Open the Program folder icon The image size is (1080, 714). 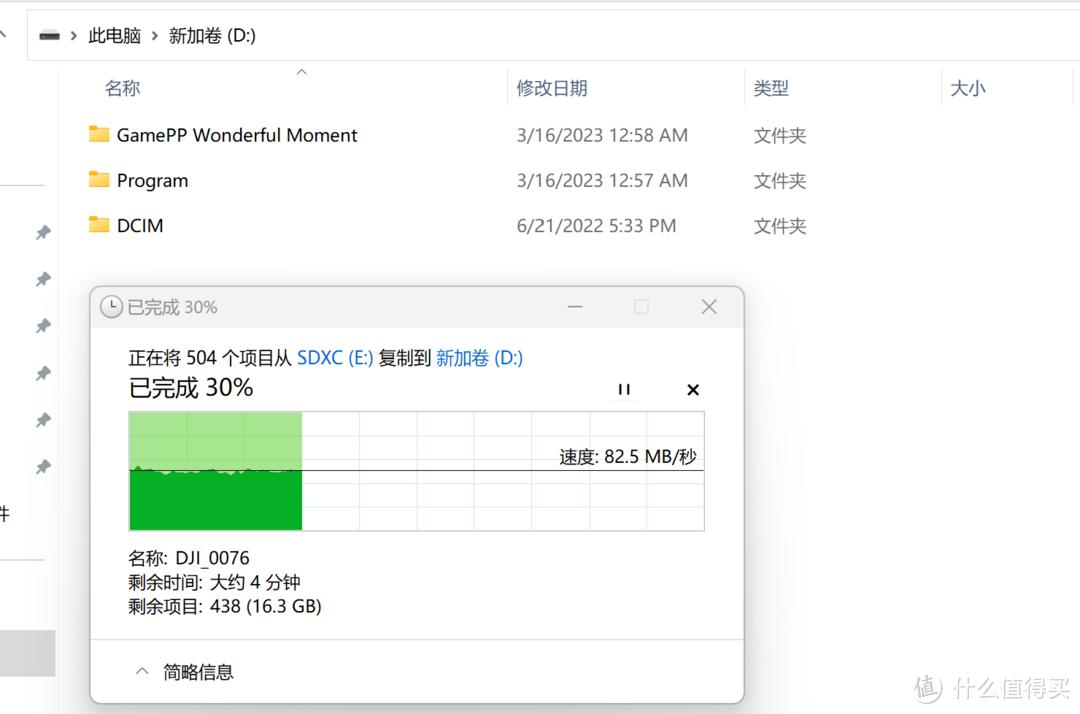pos(99,180)
